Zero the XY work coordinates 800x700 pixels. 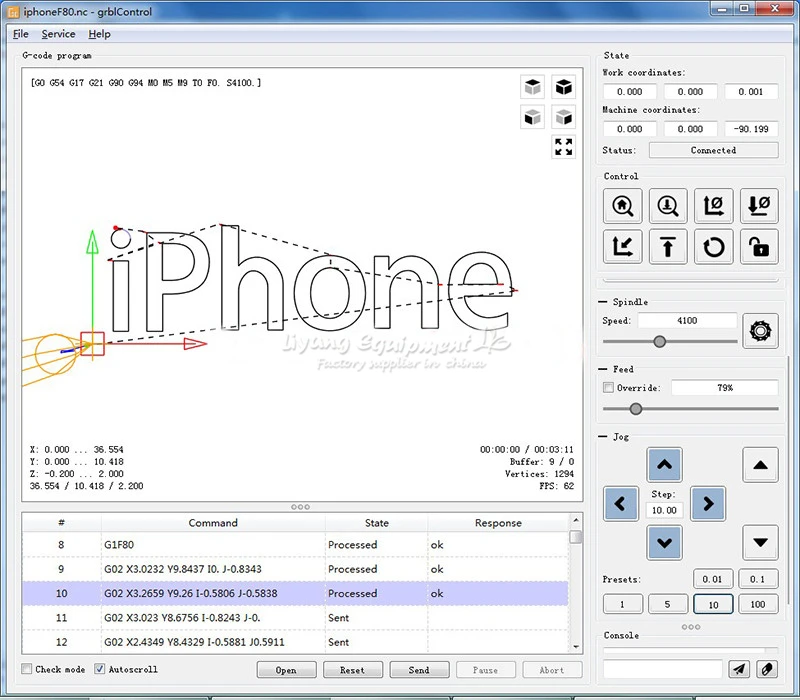point(713,206)
